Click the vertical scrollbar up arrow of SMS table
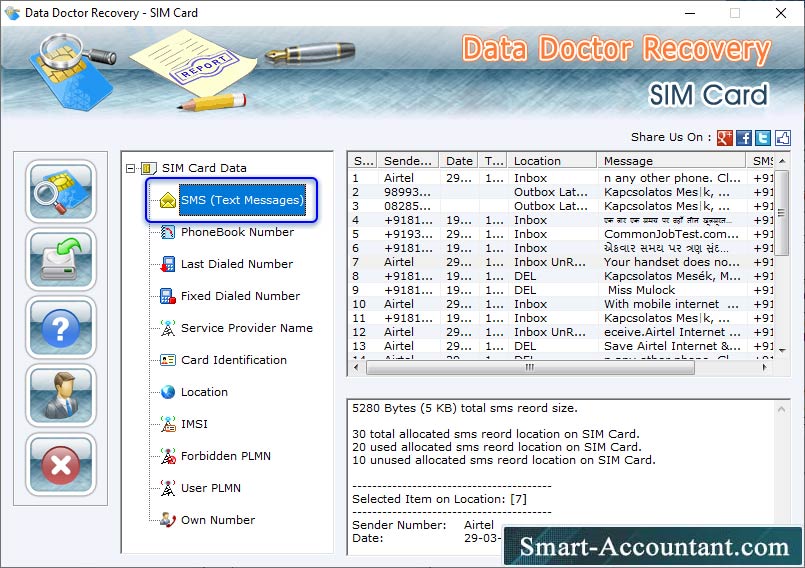The image size is (805, 568). pyautogui.click(x=782, y=161)
